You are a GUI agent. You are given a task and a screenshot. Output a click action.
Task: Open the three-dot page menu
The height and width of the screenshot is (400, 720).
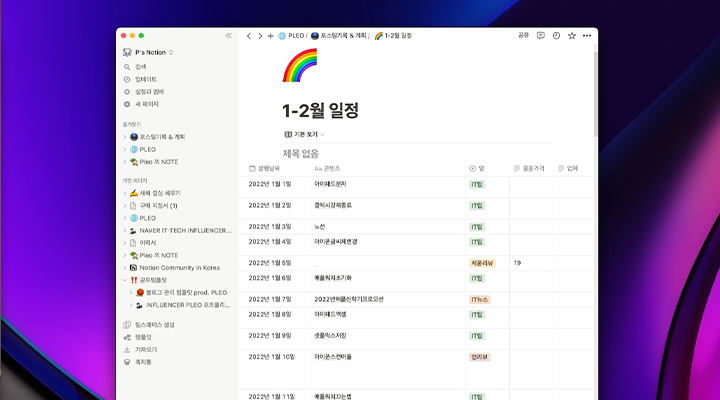coord(587,35)
